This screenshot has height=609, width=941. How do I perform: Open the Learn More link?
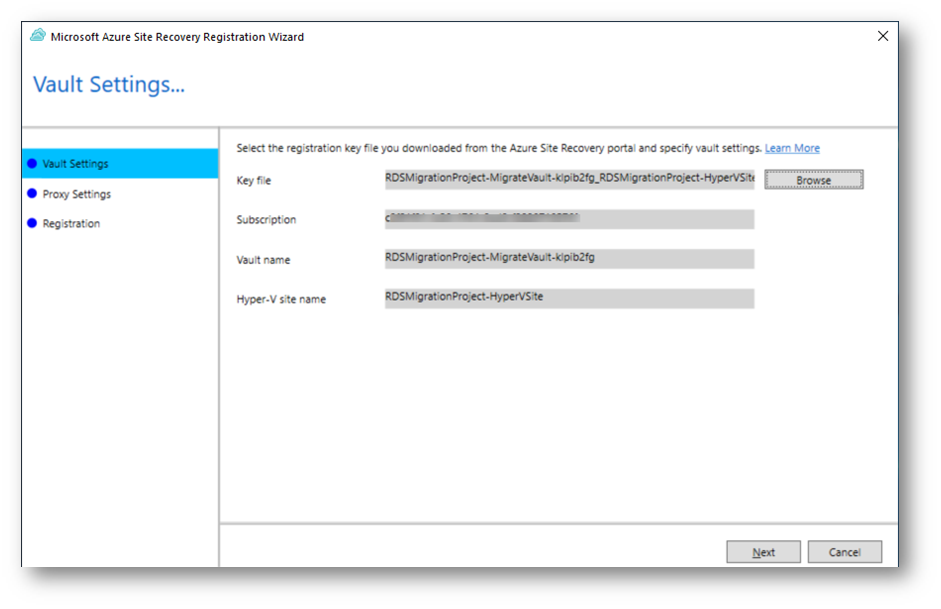pyautogui.click(x=792, y=148)
